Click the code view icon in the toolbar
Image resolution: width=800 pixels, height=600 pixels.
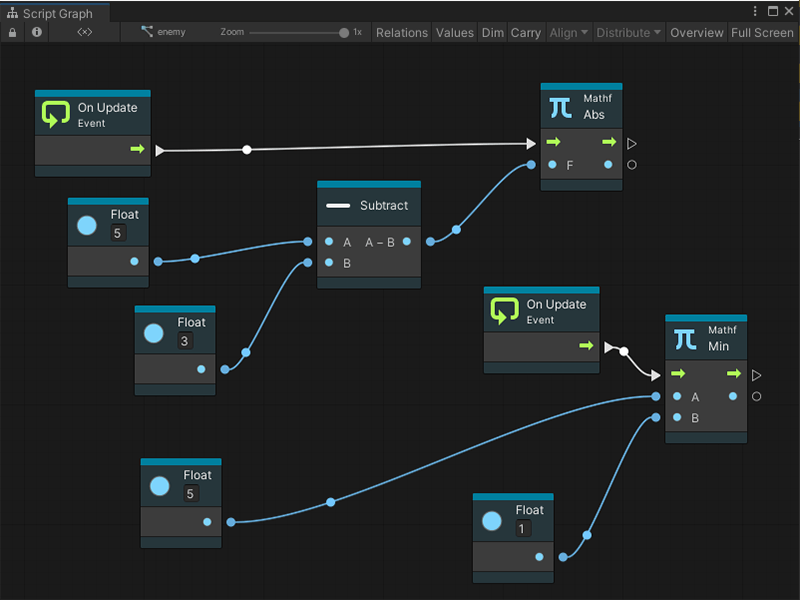(83, 32)
